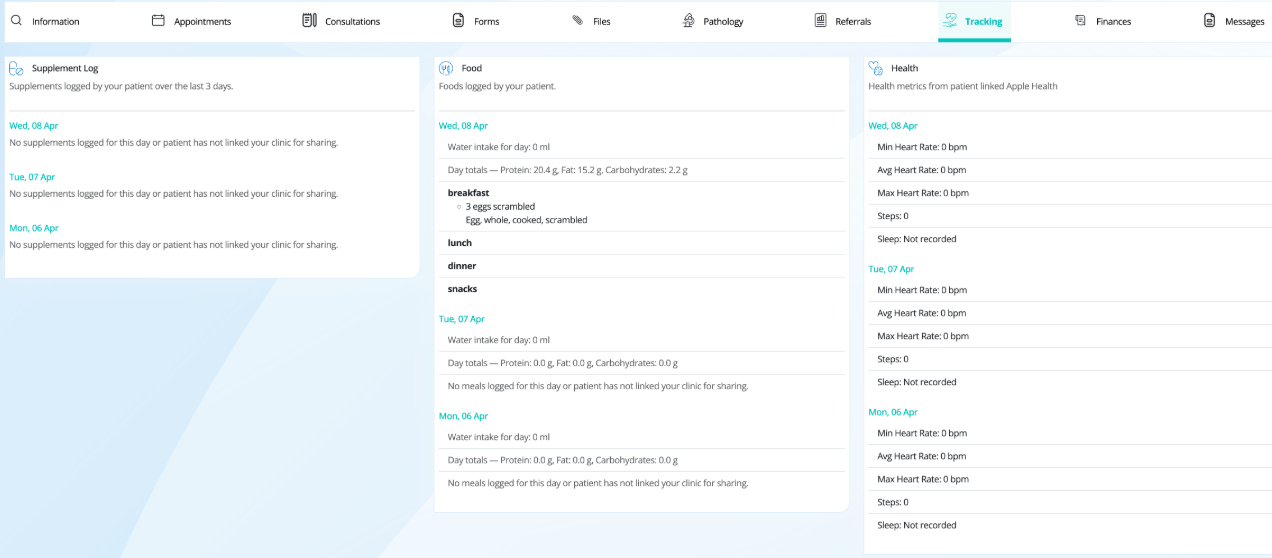The width and height of the screenshot is (1272, 558).
Task: Click the Supplement Log pill icon
Action: click(x=16, y=68)
